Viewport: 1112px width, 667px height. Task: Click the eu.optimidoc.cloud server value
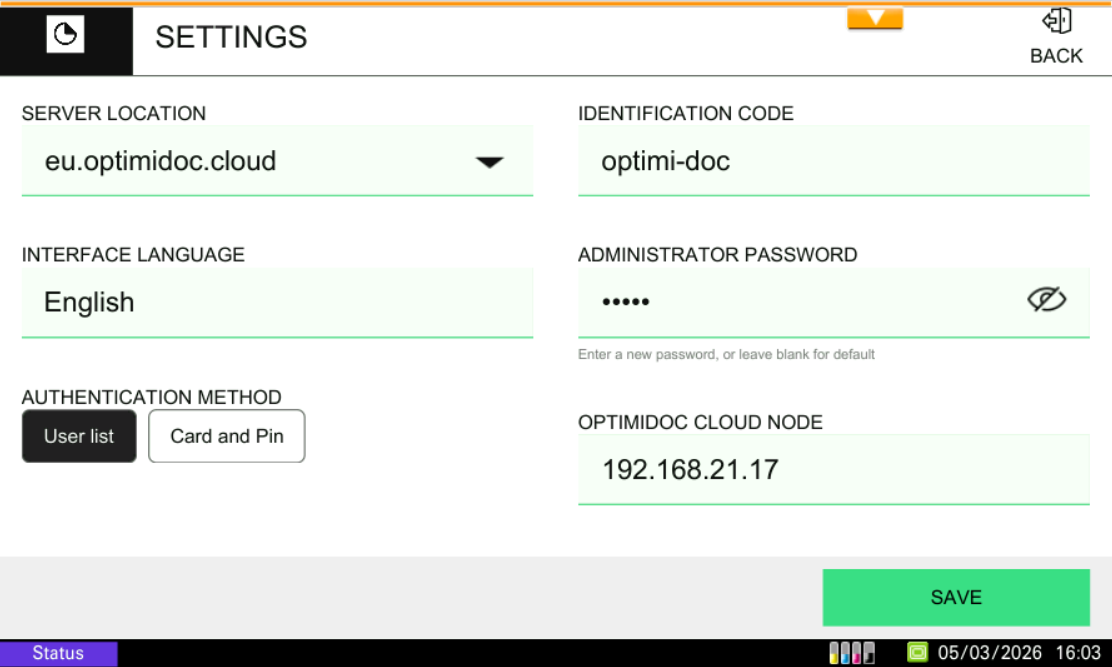click(161, 162)
